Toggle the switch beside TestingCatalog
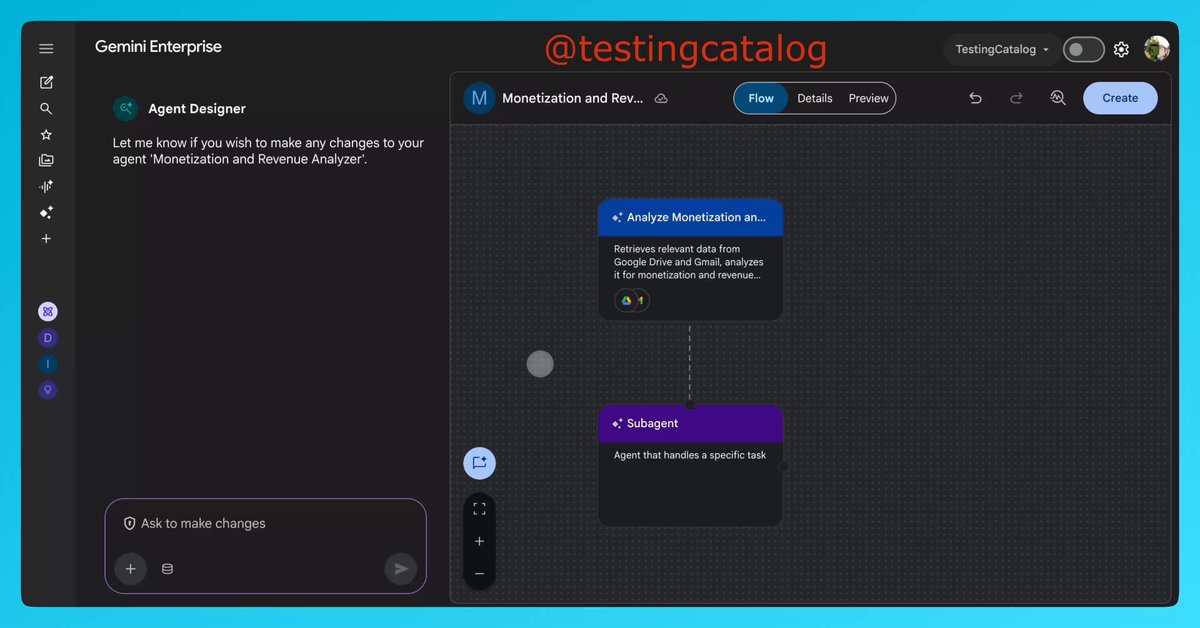1200x628 pixels. click(1083, 49)
